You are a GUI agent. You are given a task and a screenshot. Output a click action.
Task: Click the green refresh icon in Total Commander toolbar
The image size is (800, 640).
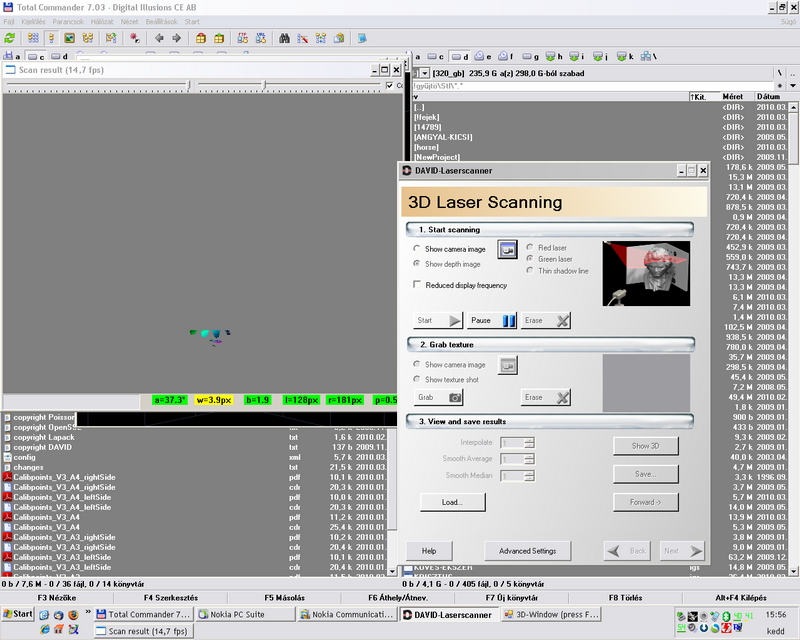(9, 38)
